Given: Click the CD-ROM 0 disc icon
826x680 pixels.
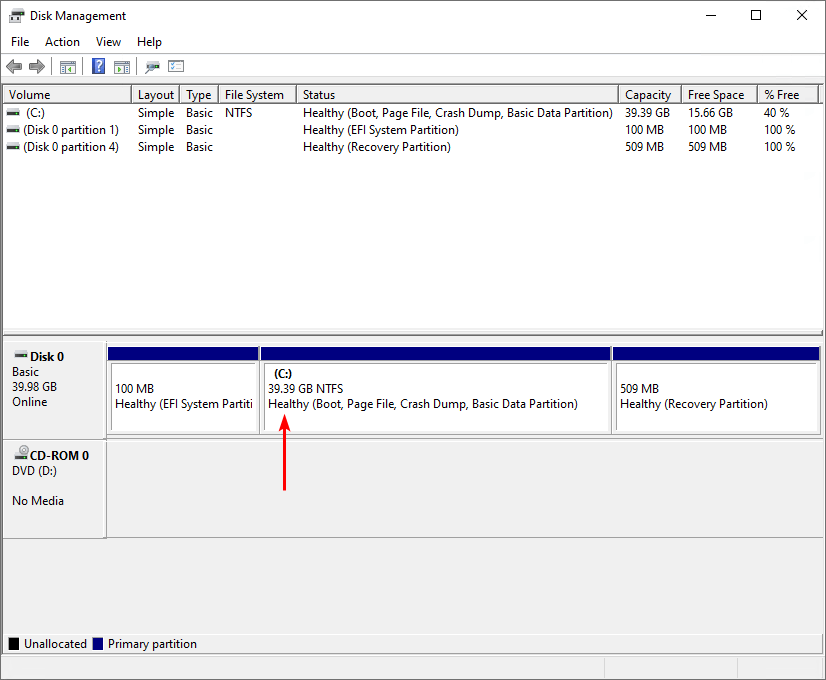Looking at the screenshot, I should (x=22, y=453).
